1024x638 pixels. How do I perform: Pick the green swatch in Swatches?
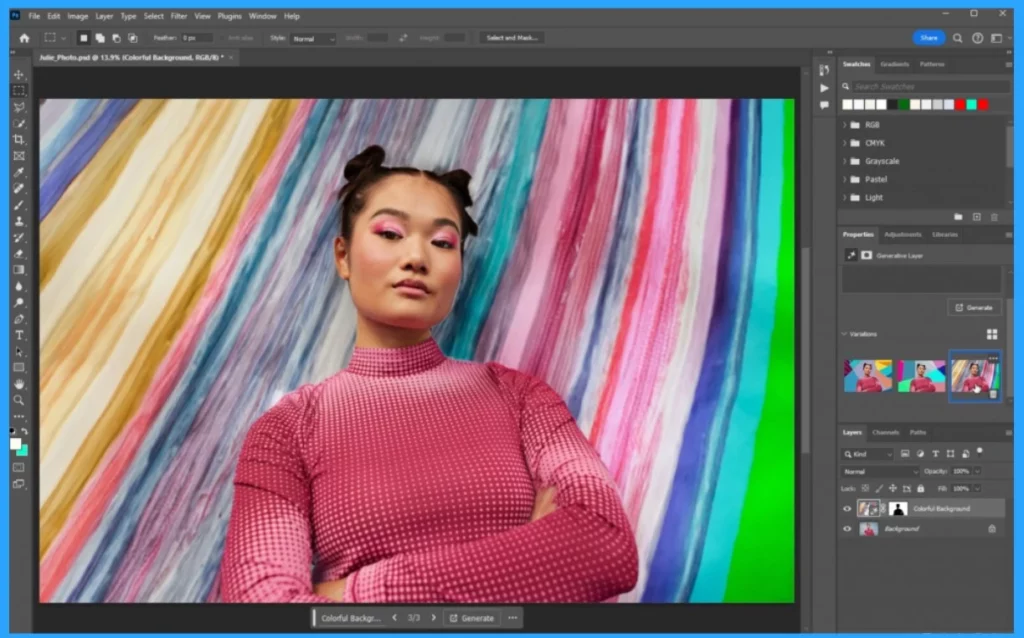tap(904, 104)
